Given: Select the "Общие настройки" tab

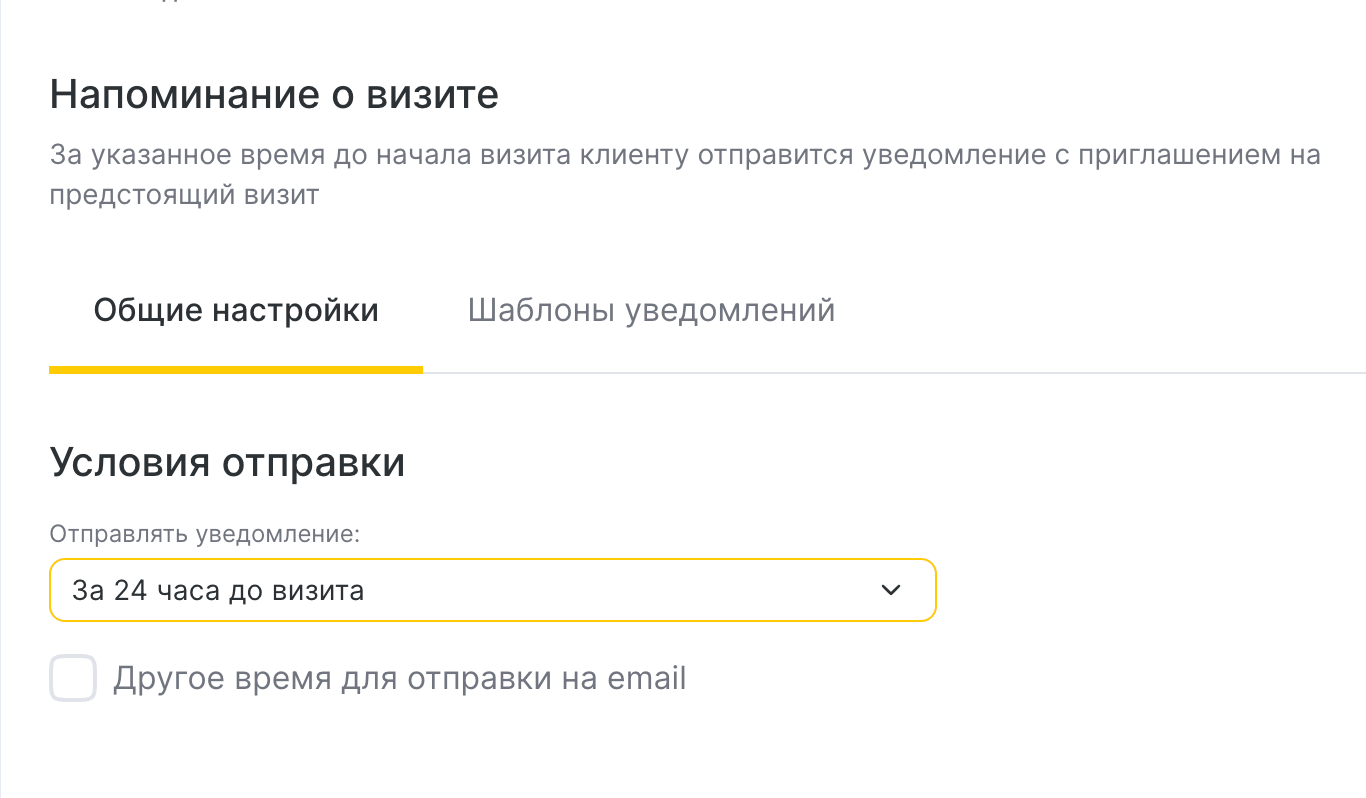Looking at the screenshot, I should [236, 310].
